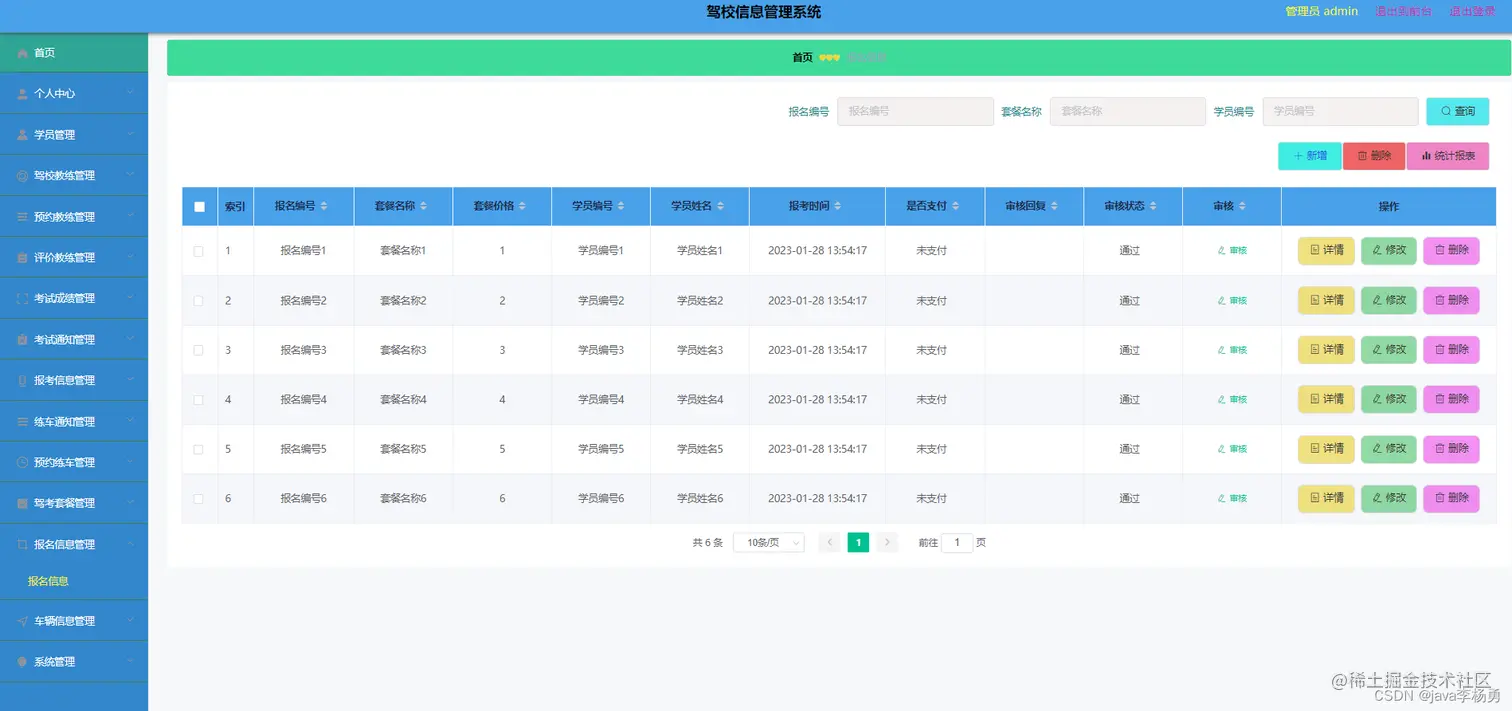The width and height of the screenshot is (1512, 711).
Task: Expand the 驾校教练管理 menu chevron
Action: click(x=131, y=175)
